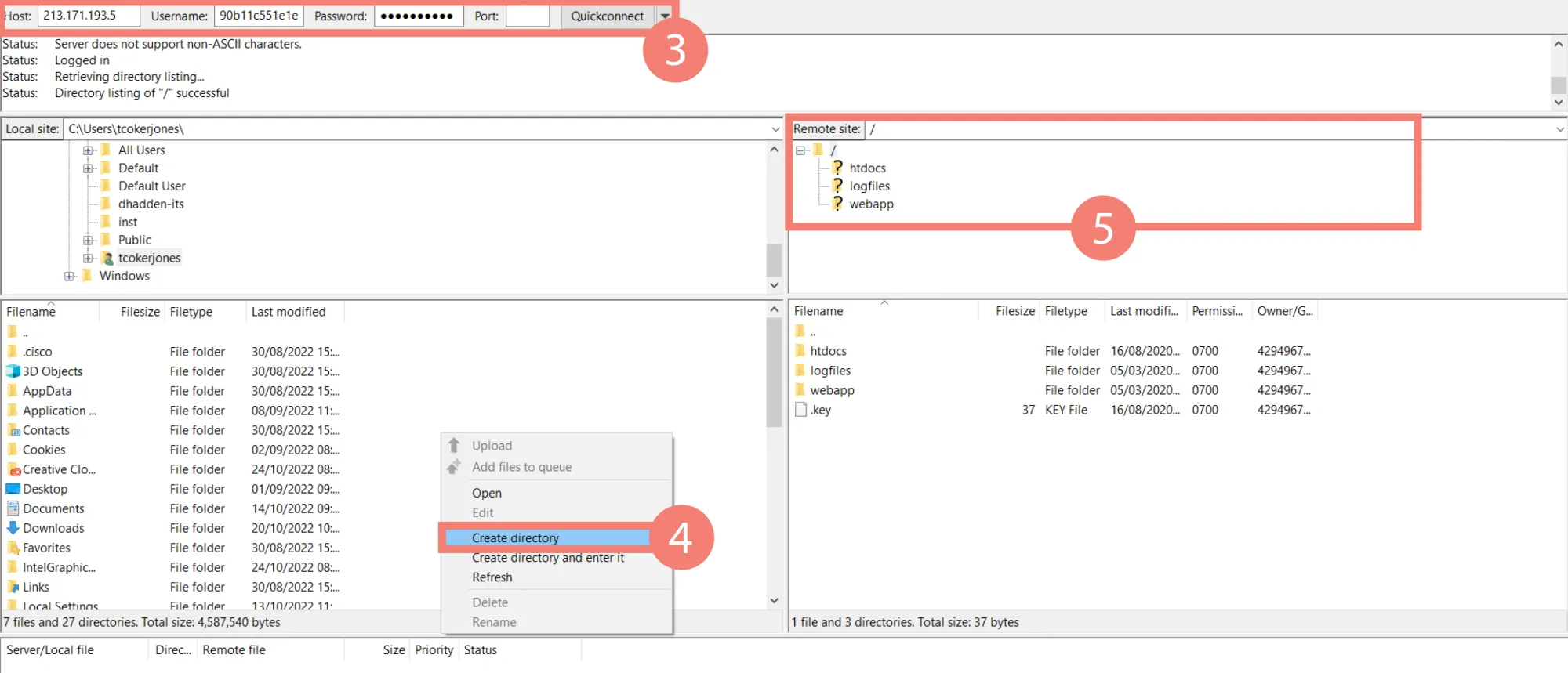The height and width of the screenshot is (673, 1568).
Task: Open the Remote site path dropdown
Action: coord(1559,129)
